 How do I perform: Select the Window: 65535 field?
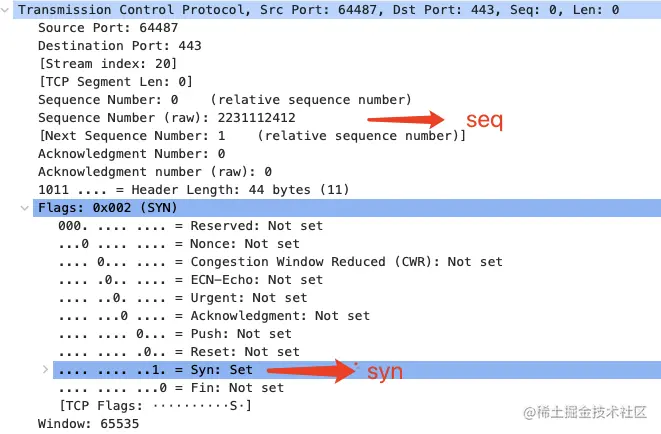coord(89,423)
